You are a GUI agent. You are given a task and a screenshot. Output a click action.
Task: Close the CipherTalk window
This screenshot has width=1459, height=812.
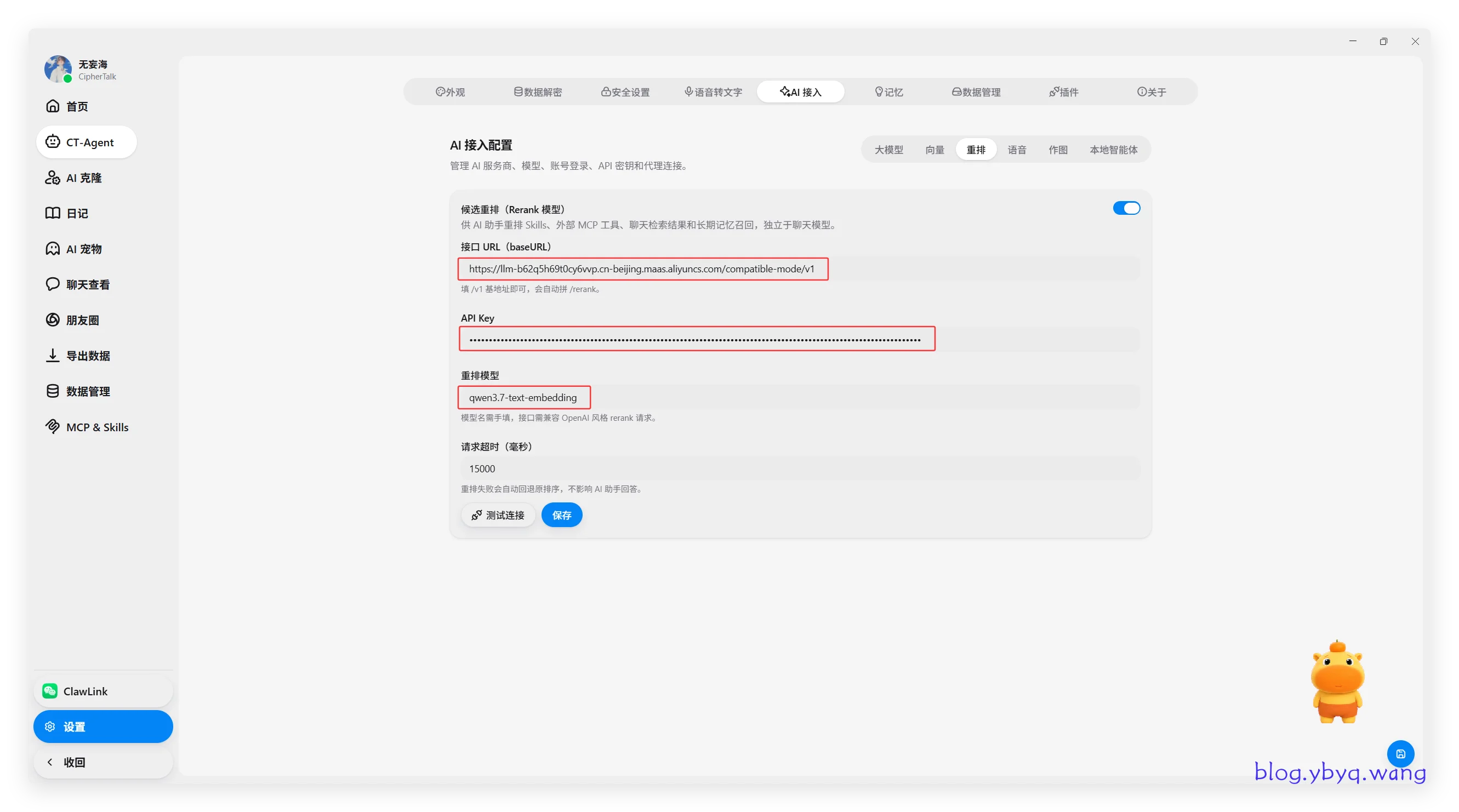(x=1415, y=41)
